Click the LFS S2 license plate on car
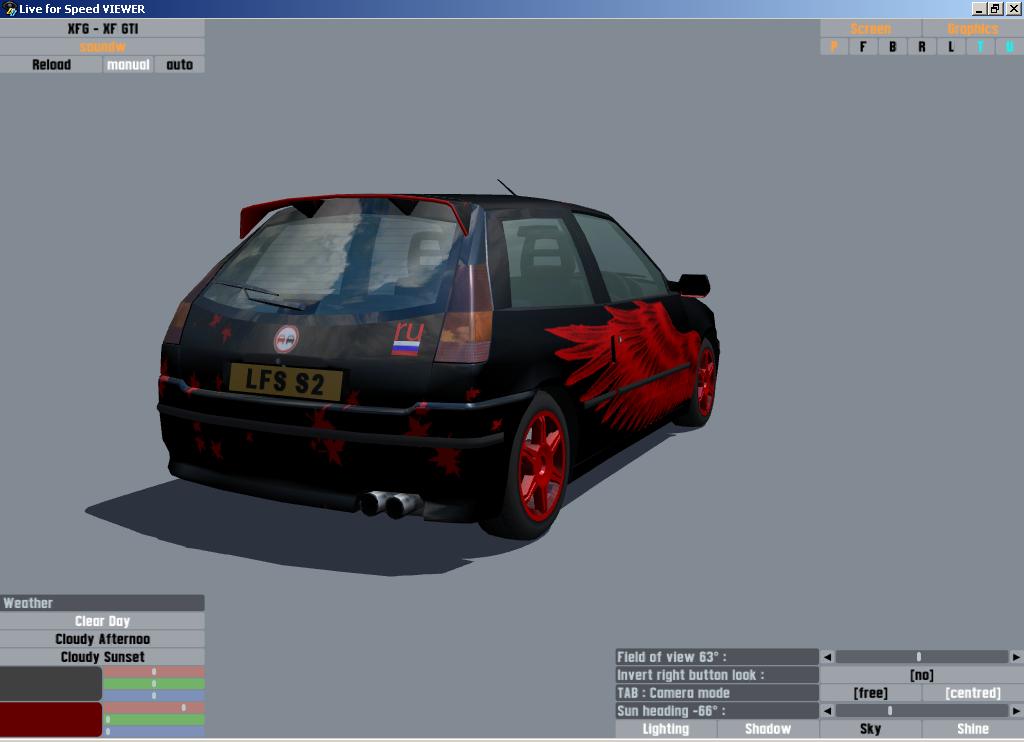The image size is (1024, 742). pyautogui.click(x=285, y=381)
